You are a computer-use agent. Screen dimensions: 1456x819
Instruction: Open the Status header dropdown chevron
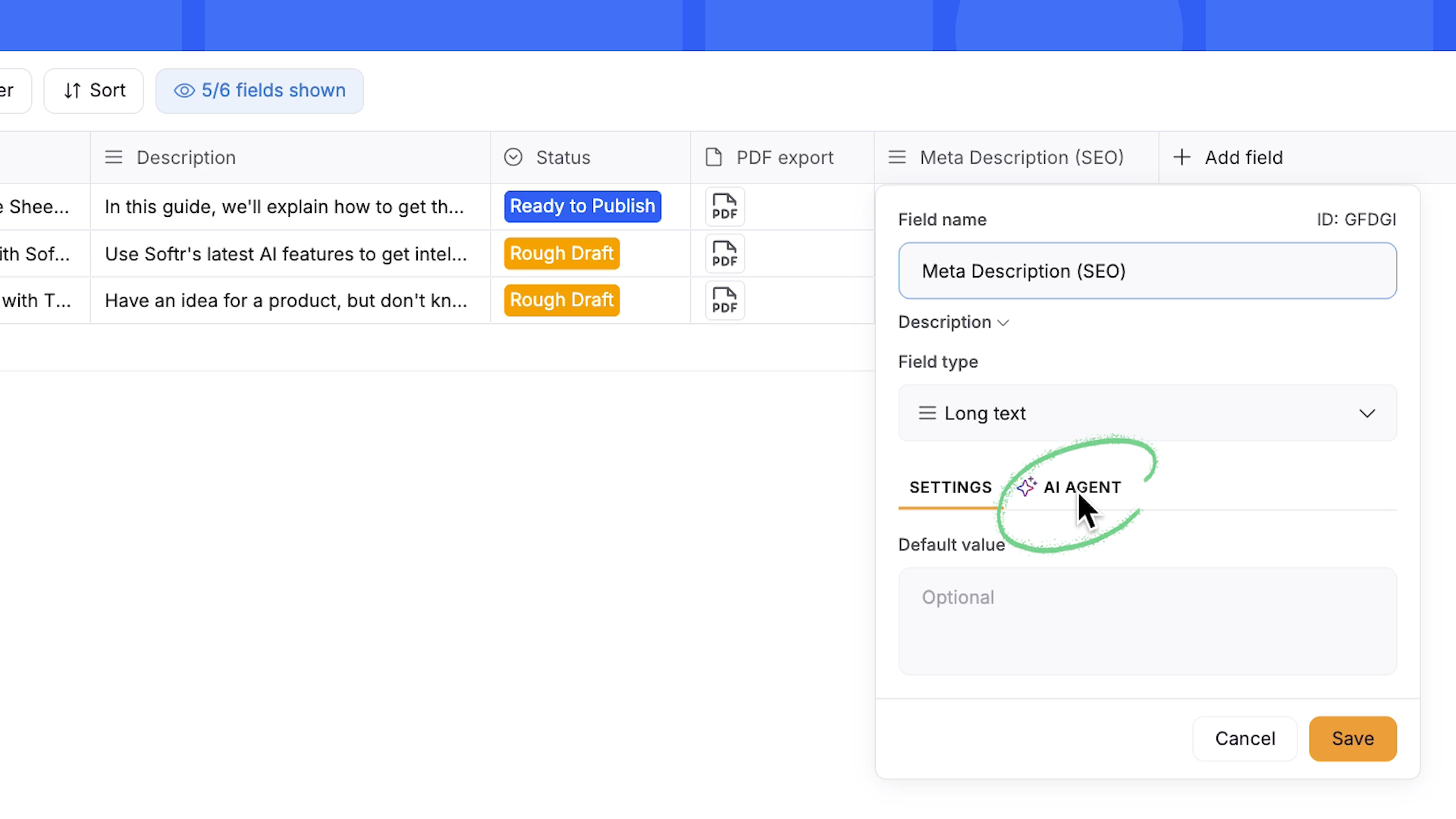click(x=513, y=157)
